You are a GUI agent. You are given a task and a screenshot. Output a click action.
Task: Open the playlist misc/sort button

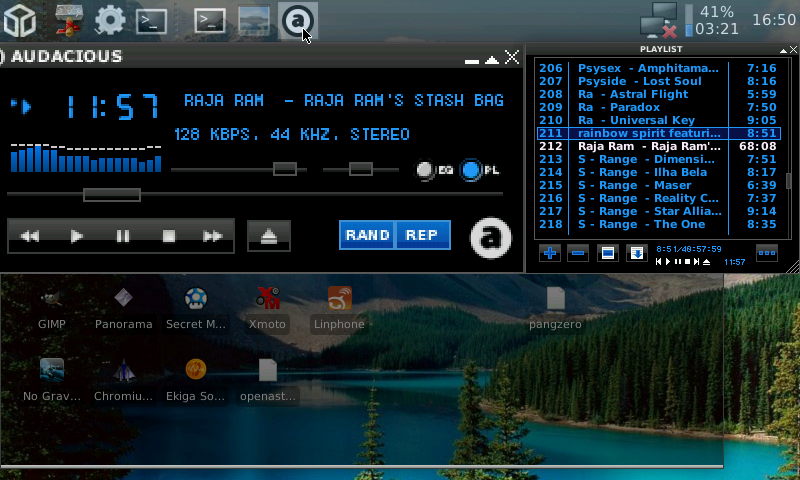(x=637, y=253)
